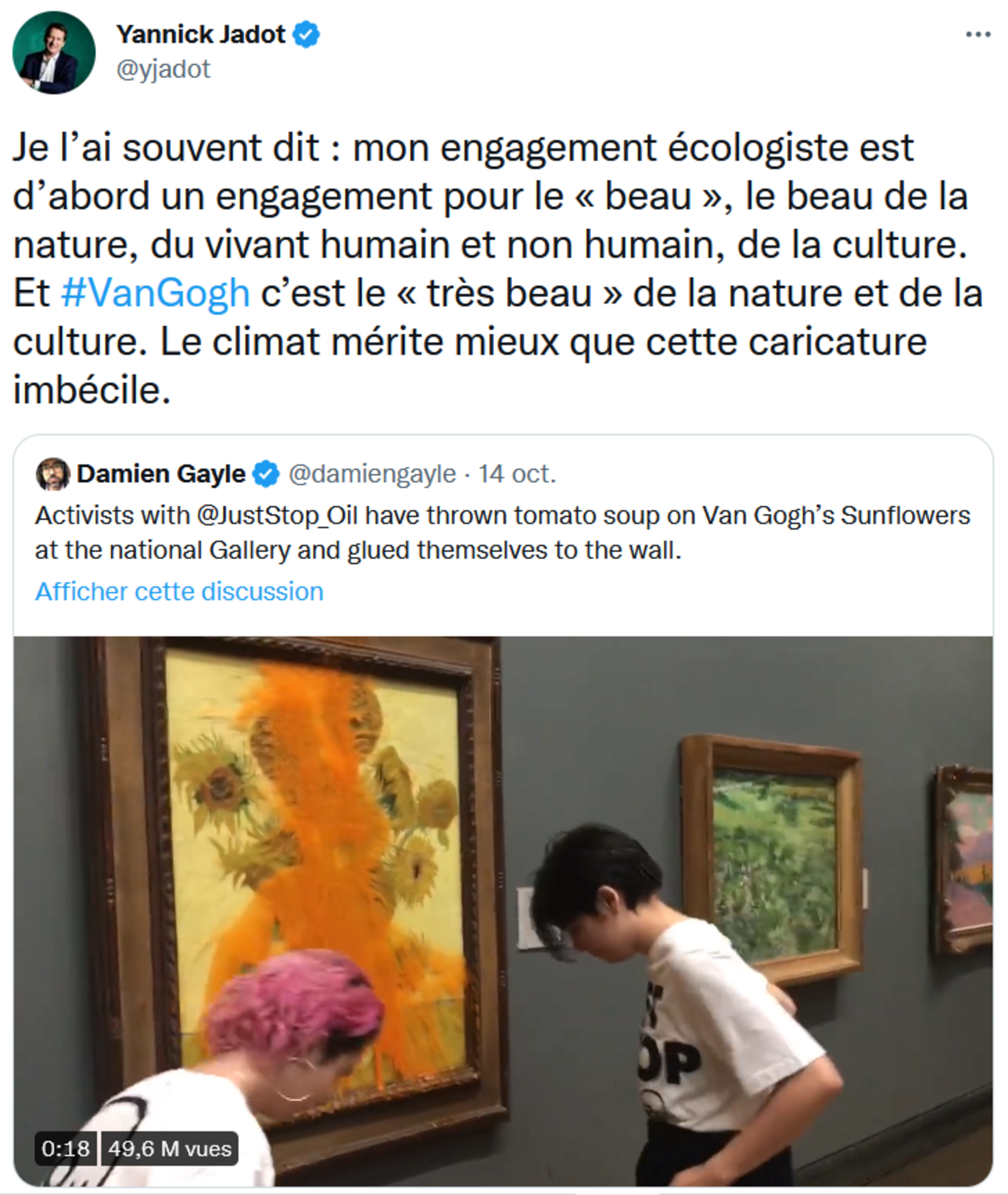Open the @yjadot handle
This screenshot has width=1008, height=1195.
164,69
